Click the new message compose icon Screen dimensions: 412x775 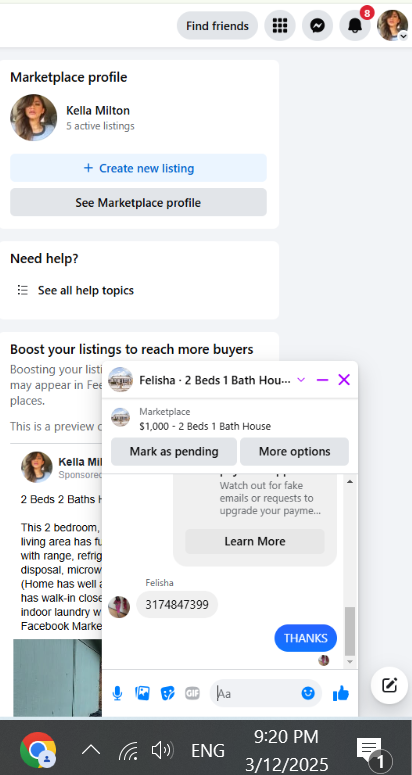click(x=389, y=685)
